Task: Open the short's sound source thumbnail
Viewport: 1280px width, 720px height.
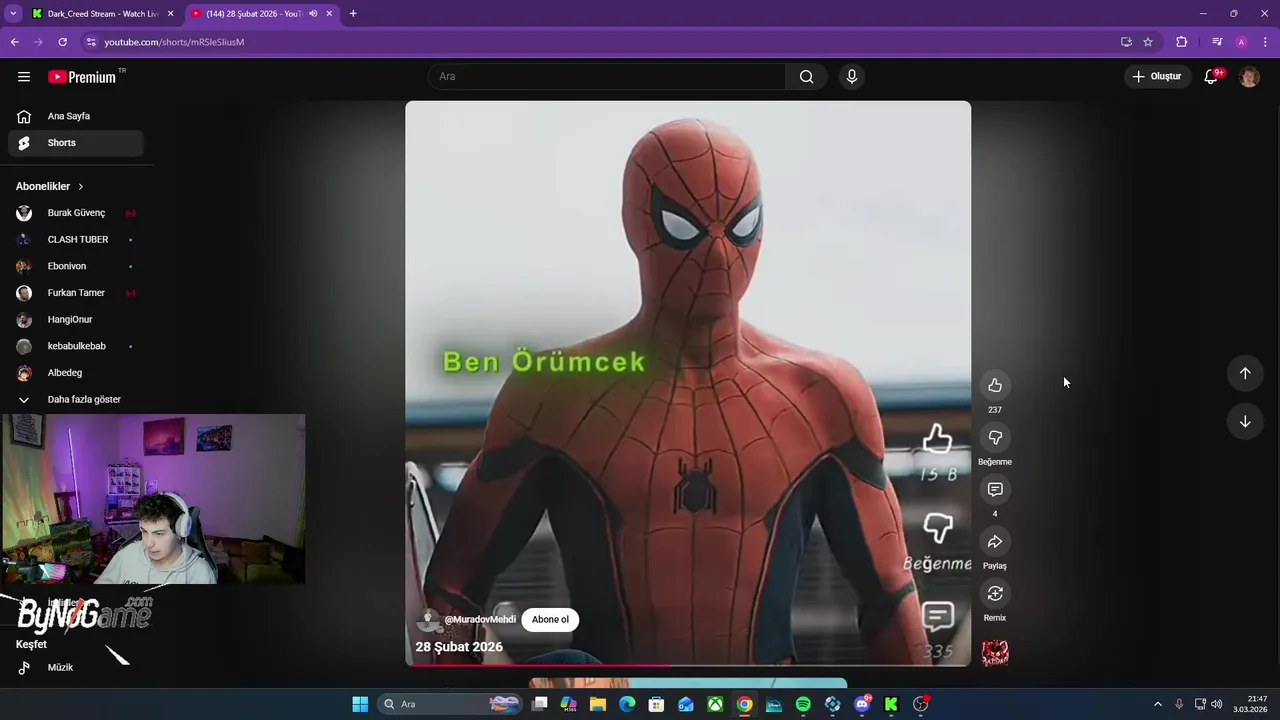Action: coord(995,653)
